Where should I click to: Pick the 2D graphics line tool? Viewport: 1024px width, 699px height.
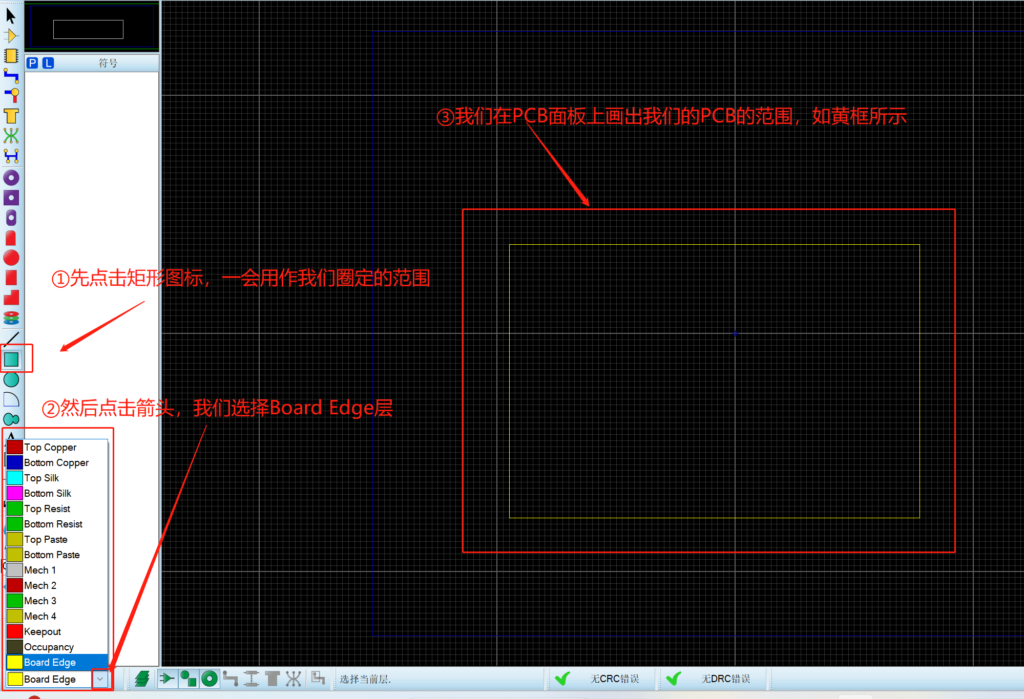(x=11, y=338)
